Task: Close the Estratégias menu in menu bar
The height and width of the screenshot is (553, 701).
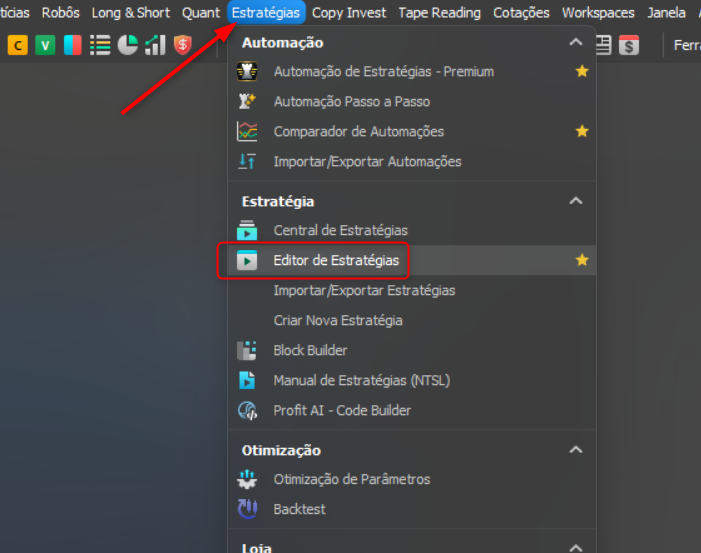Action: point(266,13)
